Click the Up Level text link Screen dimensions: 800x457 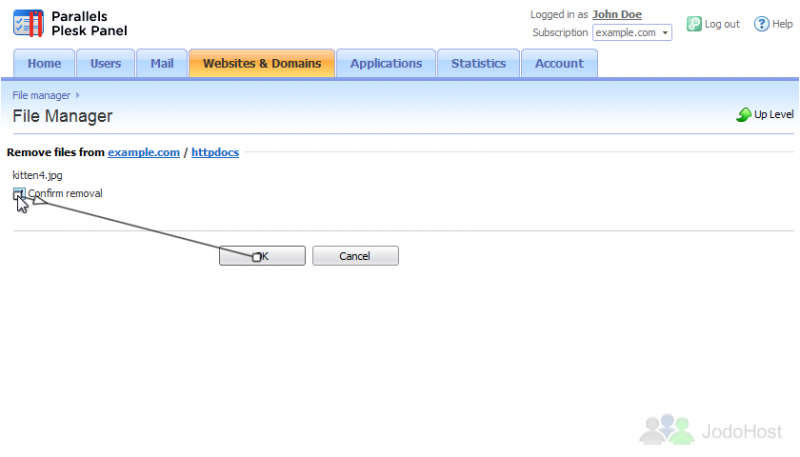[x=773, y=114]
